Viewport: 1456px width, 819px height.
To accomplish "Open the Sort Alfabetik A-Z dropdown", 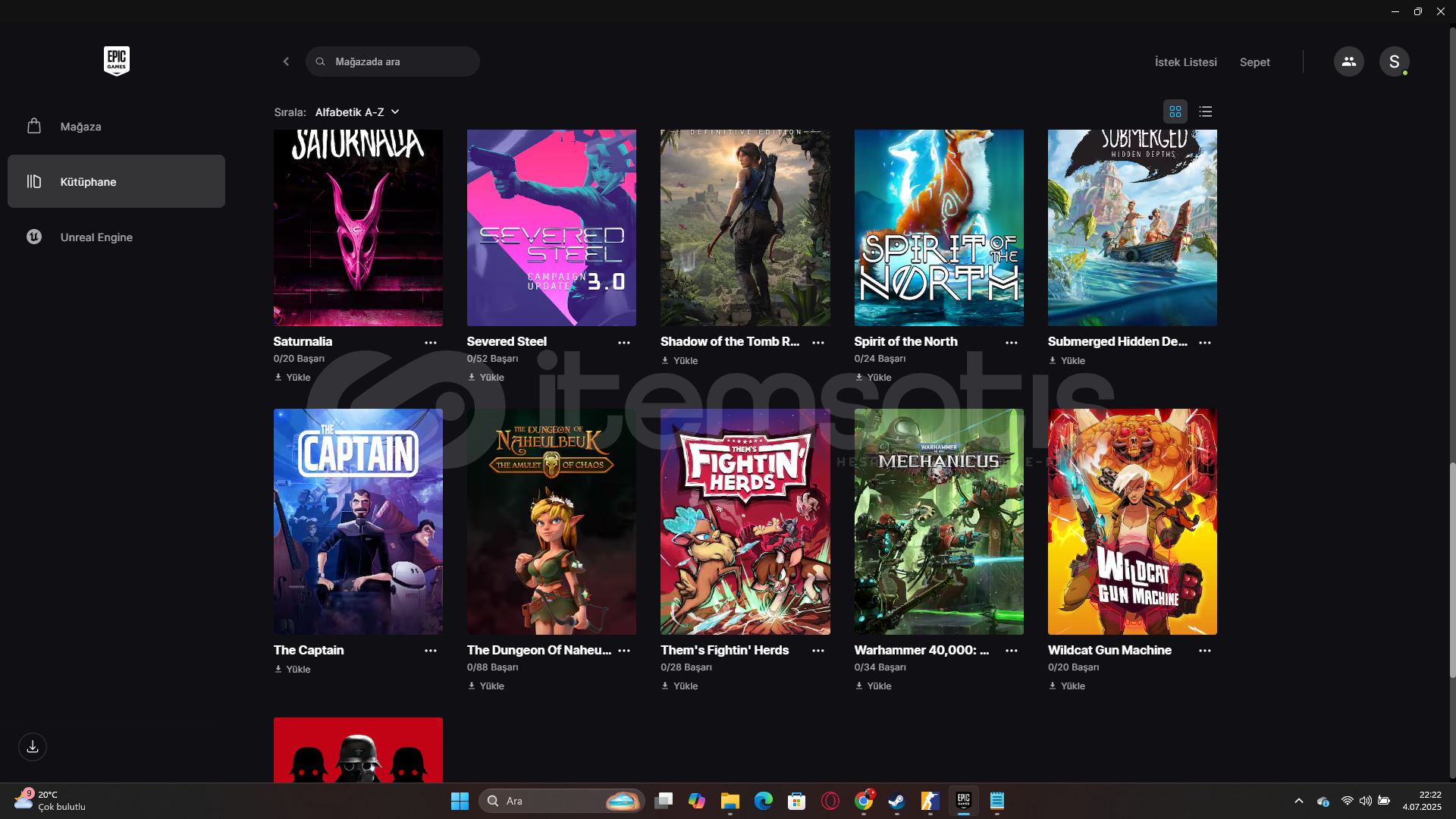I will coord(356,112).
